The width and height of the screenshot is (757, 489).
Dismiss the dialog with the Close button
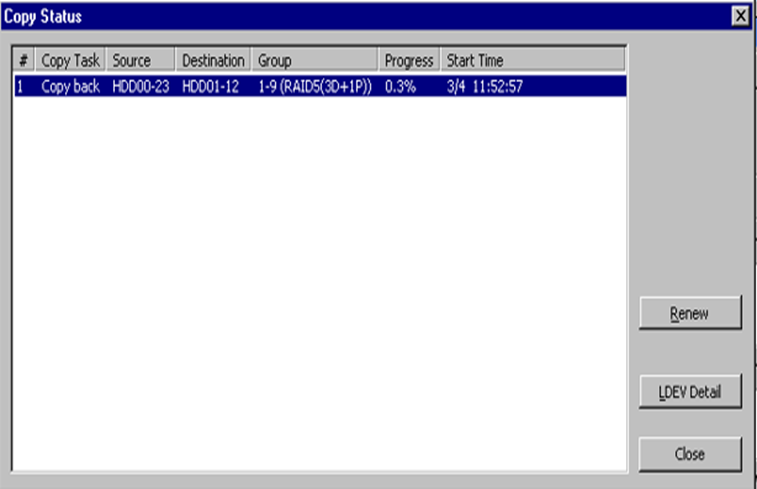click(690, 454)
